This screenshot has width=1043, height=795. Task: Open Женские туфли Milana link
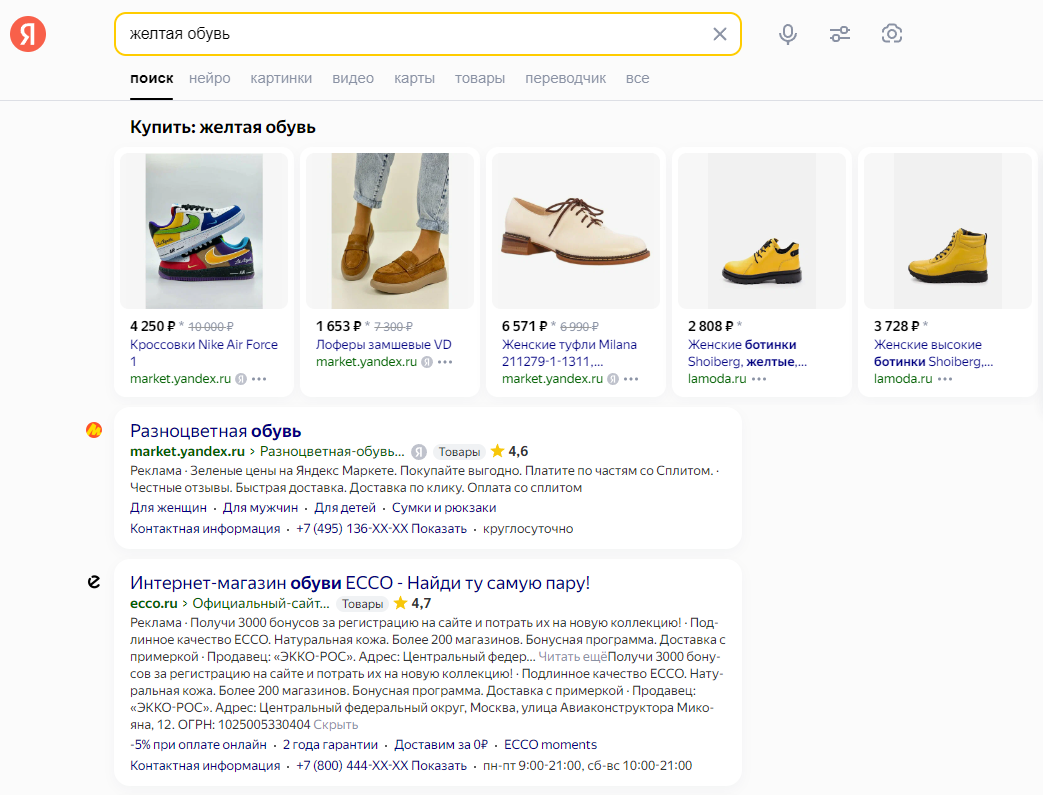pyautogui.click(x=569, y=353)
